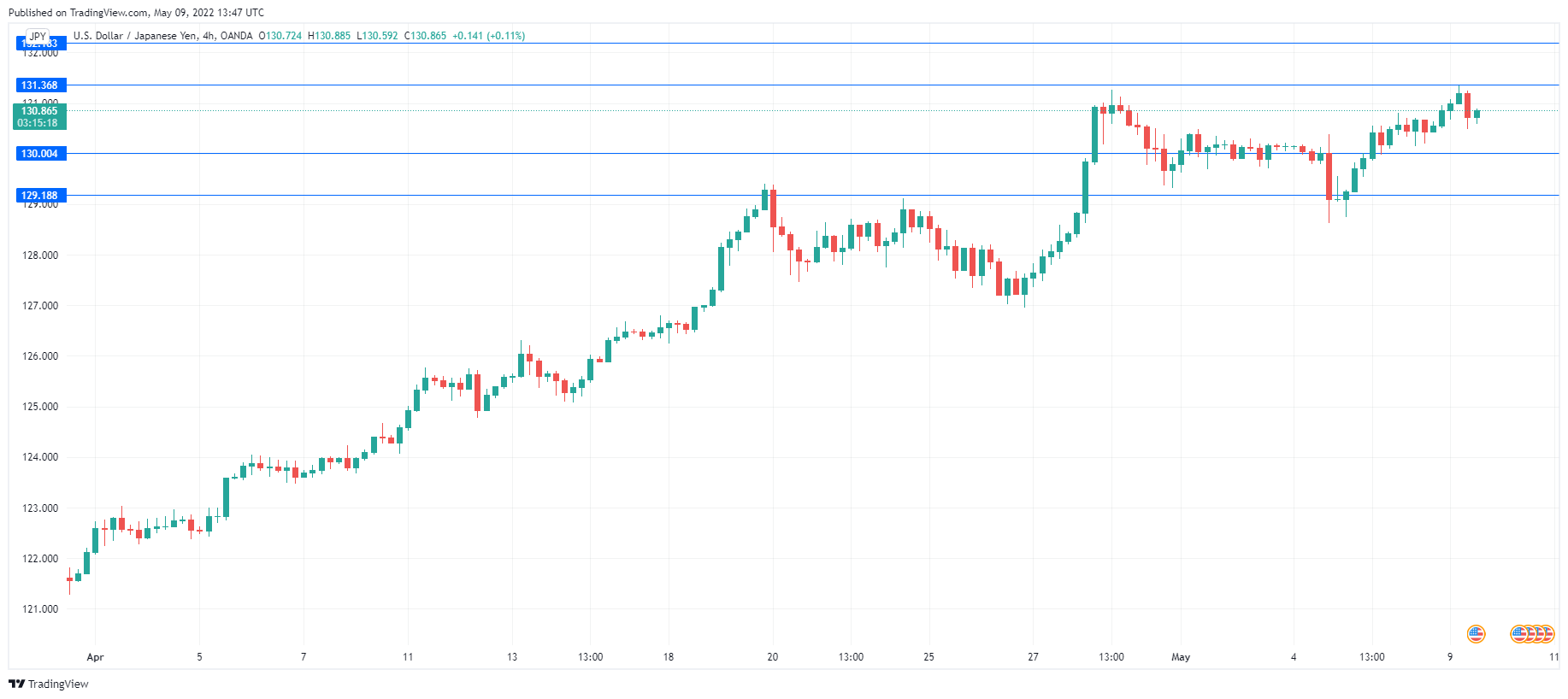Click the rightmost flag in the four-flag cluster
Screen dimensions: 1568x699
pyautogui.click(x=1547, y=634)
